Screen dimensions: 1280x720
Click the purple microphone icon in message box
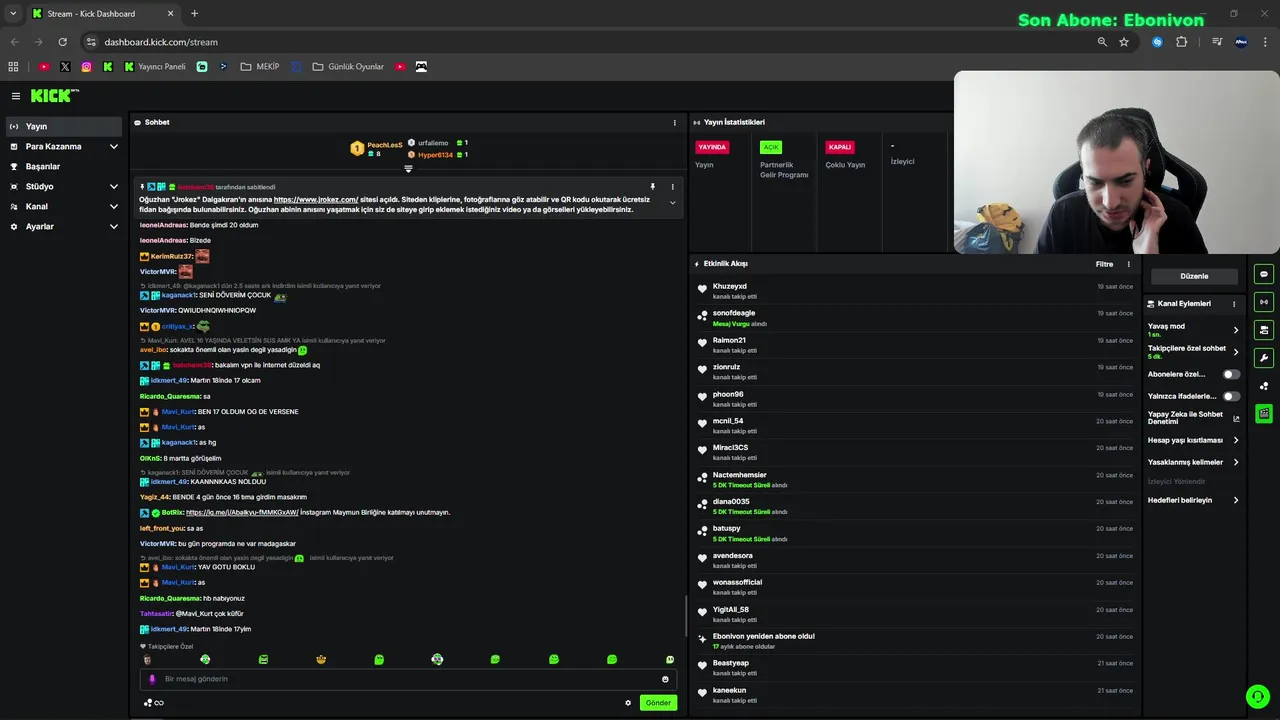153,679
